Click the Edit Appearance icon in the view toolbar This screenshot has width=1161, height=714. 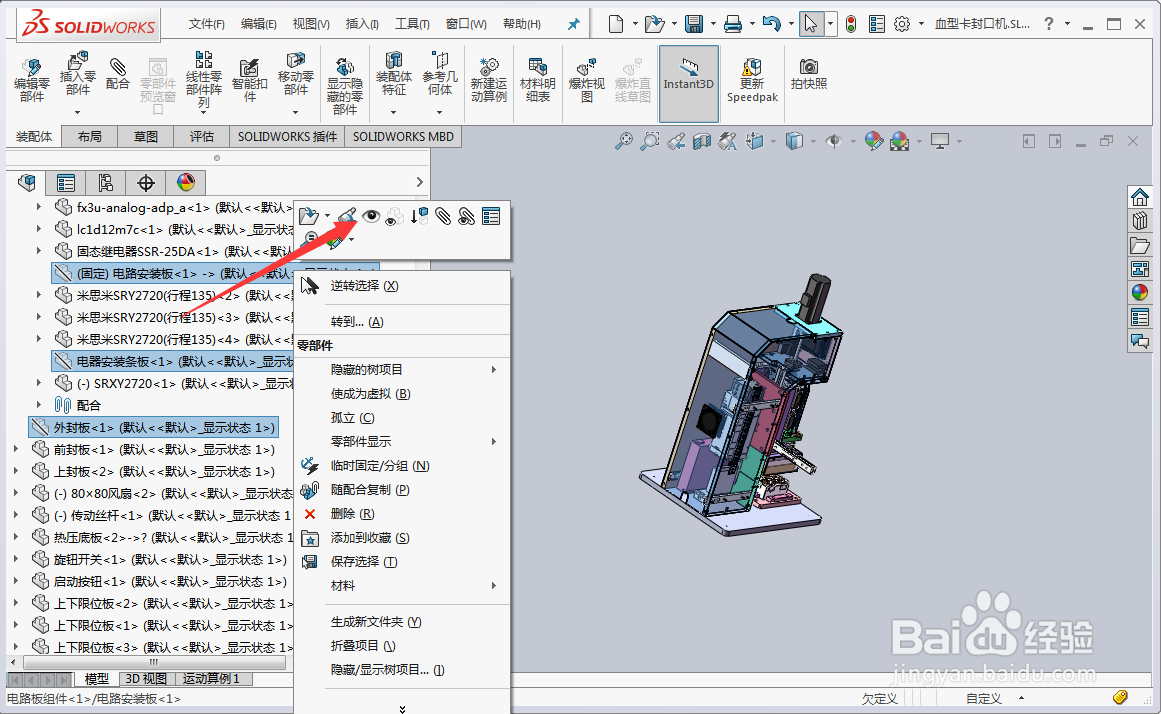pyautogui.click(x=873, y=141)
